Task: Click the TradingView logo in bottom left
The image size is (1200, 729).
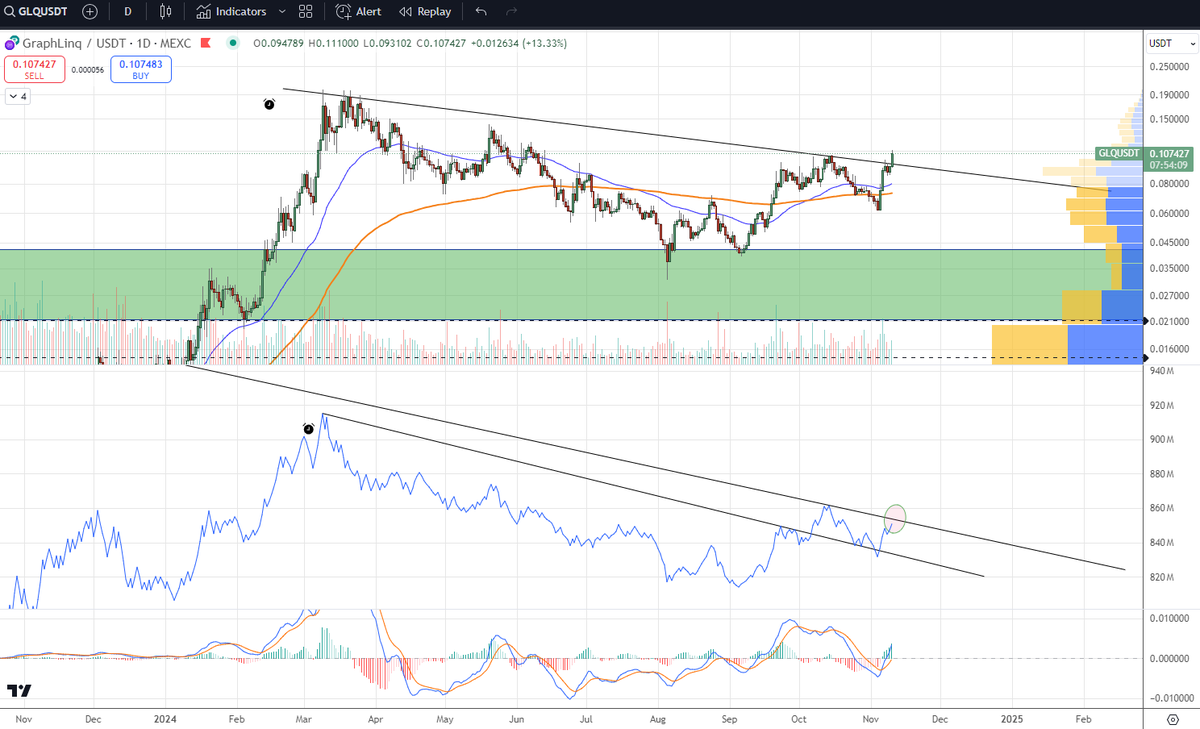Action: point(18,691)
